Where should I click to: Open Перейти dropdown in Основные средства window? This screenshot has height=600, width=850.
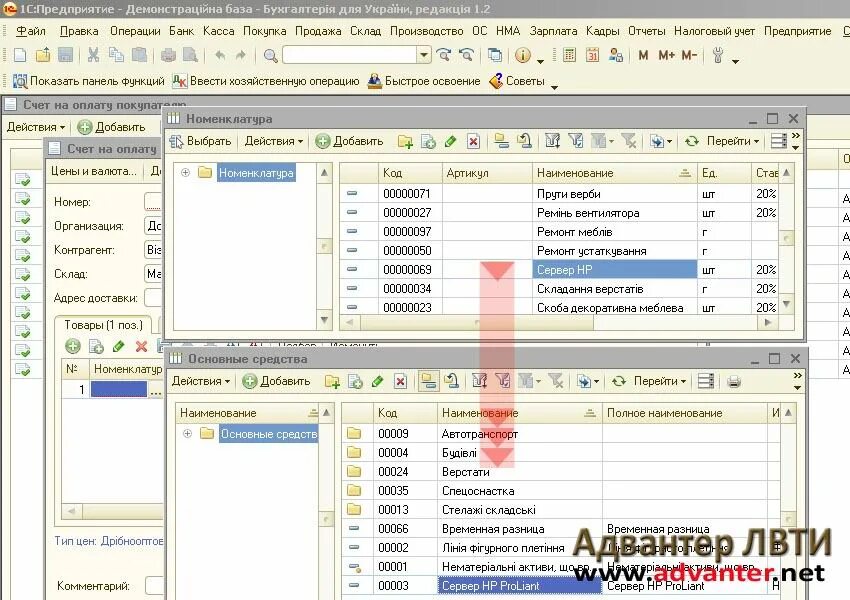point(660,382)
